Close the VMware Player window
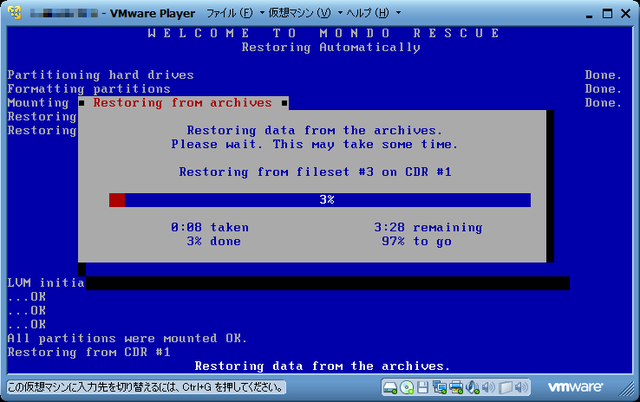Viewport: 640px width, 402px height. coord(625,13)
